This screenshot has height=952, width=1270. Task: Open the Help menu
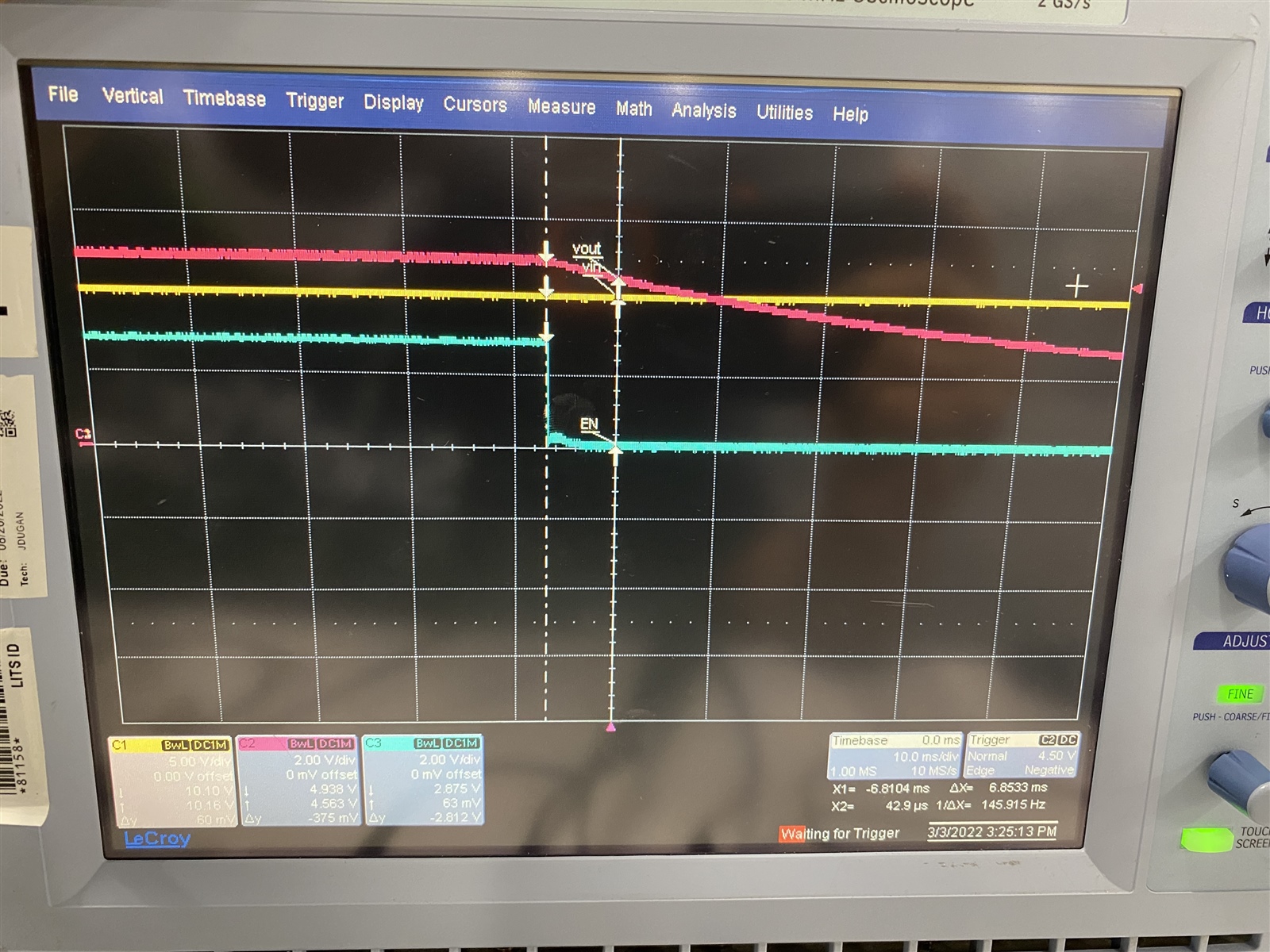pyautogui.click(x=850, y=115)
